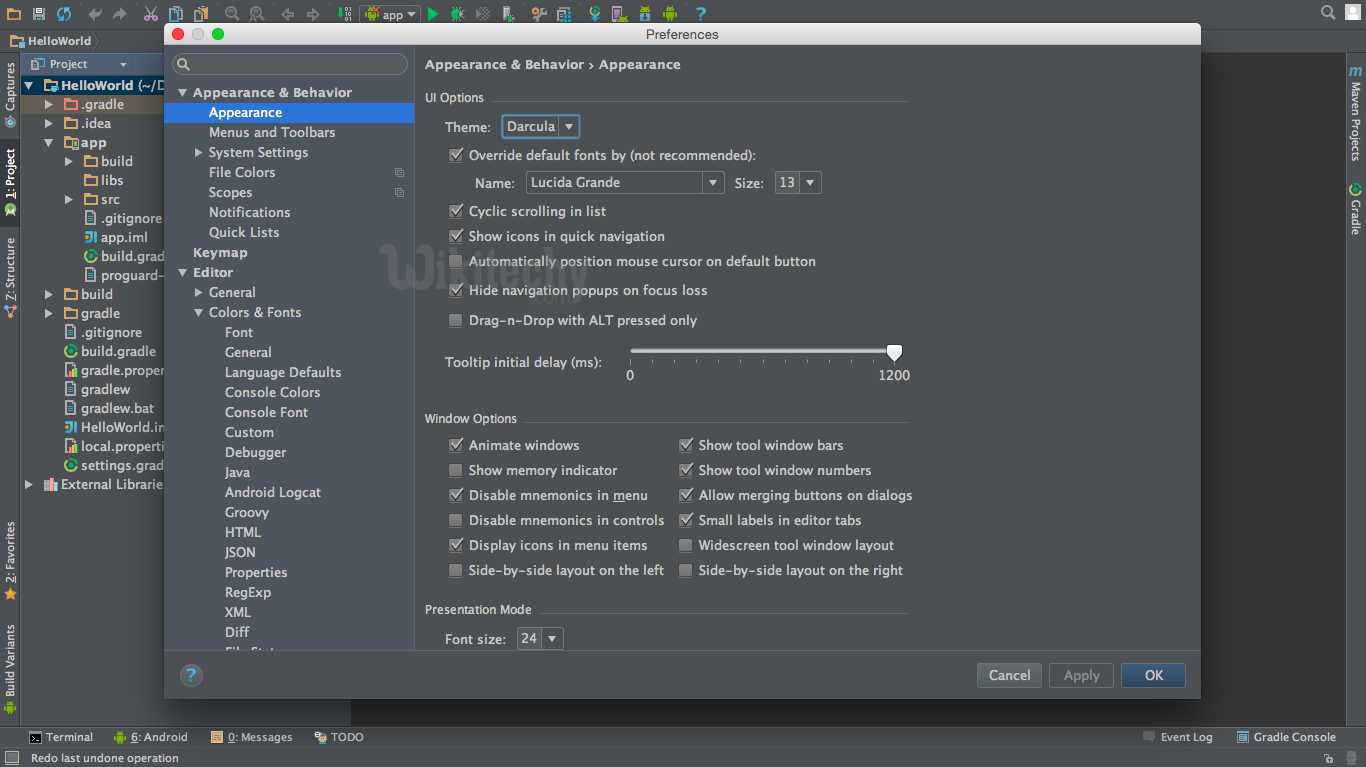Open the AVD Manager device icon
This screenshot has height=767, width=1366.
coord(619,13)
